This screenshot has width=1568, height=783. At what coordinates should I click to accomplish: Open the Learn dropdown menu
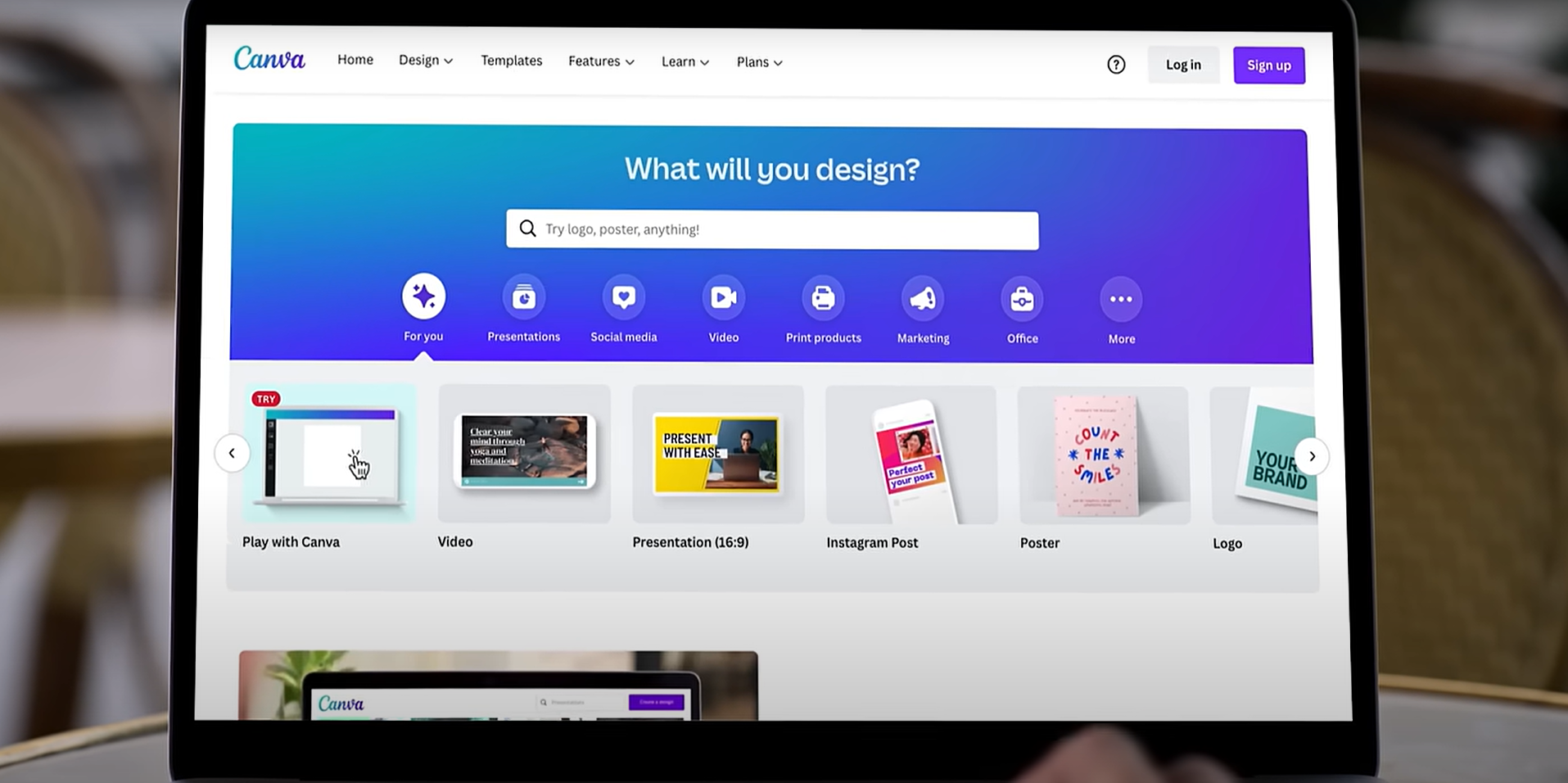(x=685, y=62)
